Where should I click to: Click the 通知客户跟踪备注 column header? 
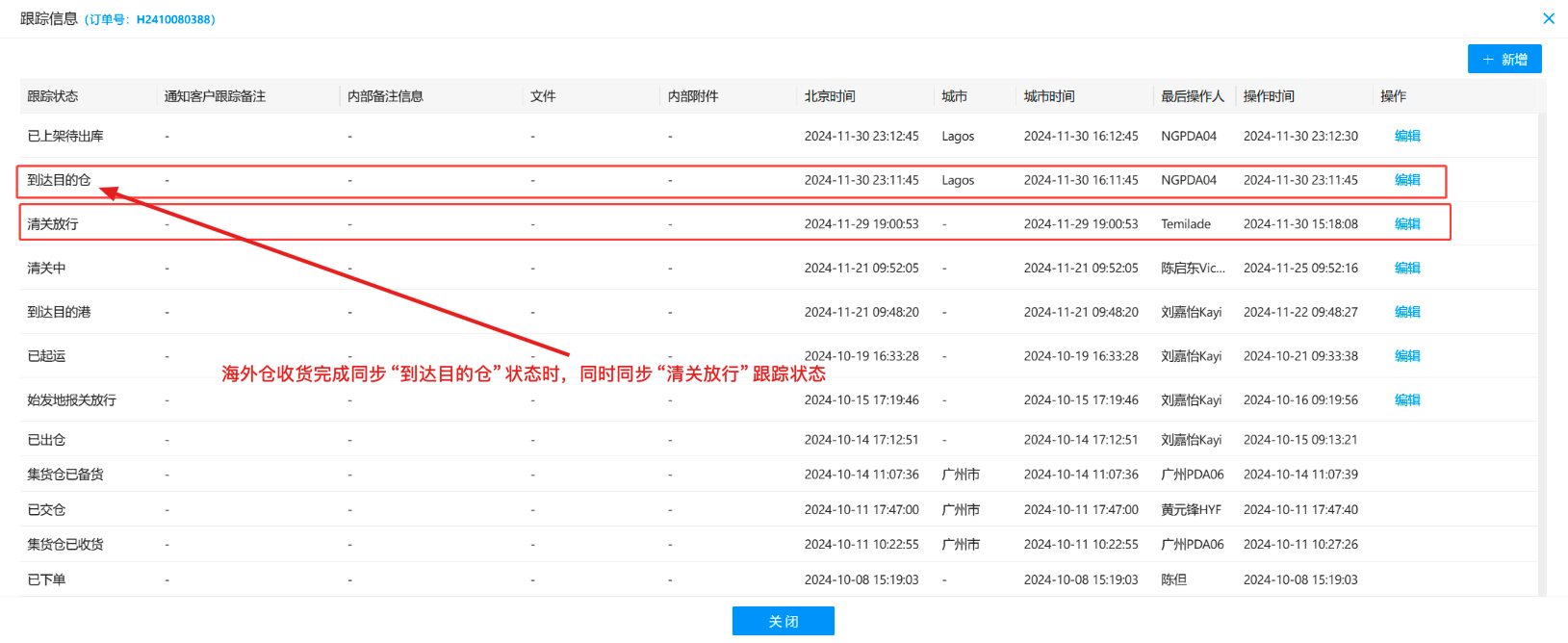click(215, 96)
